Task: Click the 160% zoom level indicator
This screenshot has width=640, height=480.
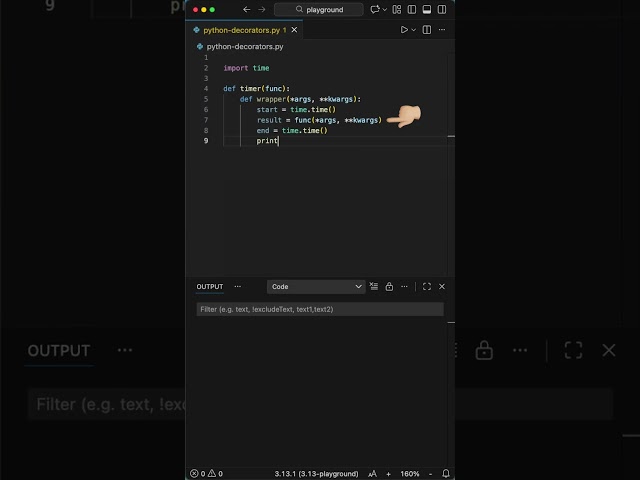Action: 410,473
